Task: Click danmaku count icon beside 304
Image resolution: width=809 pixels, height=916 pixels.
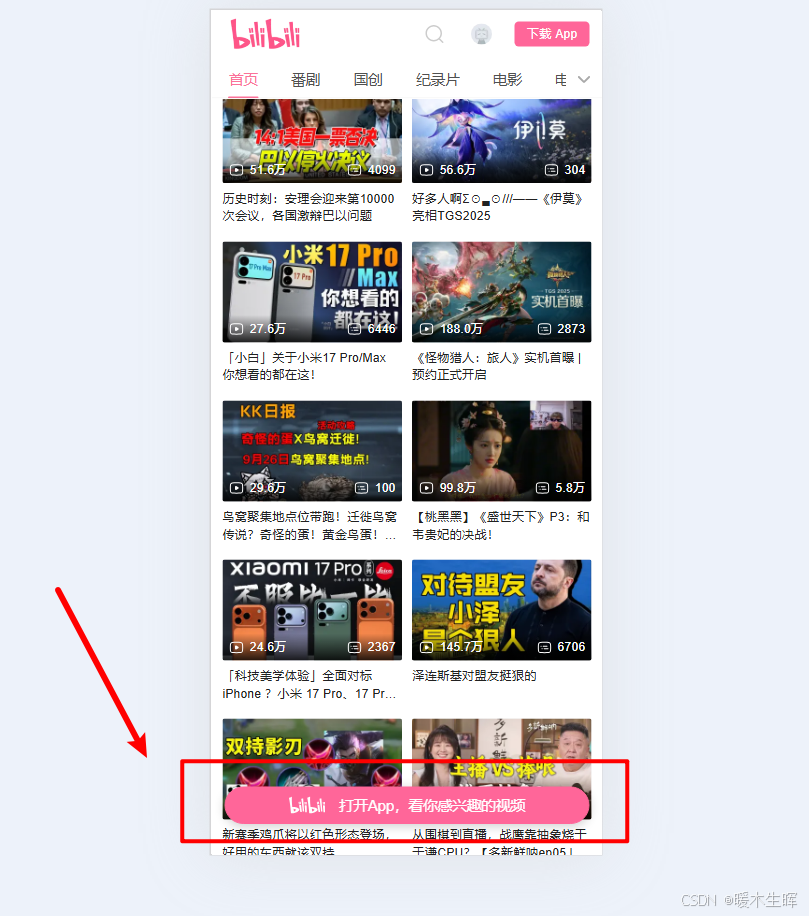Action: [x=551, y=170]
